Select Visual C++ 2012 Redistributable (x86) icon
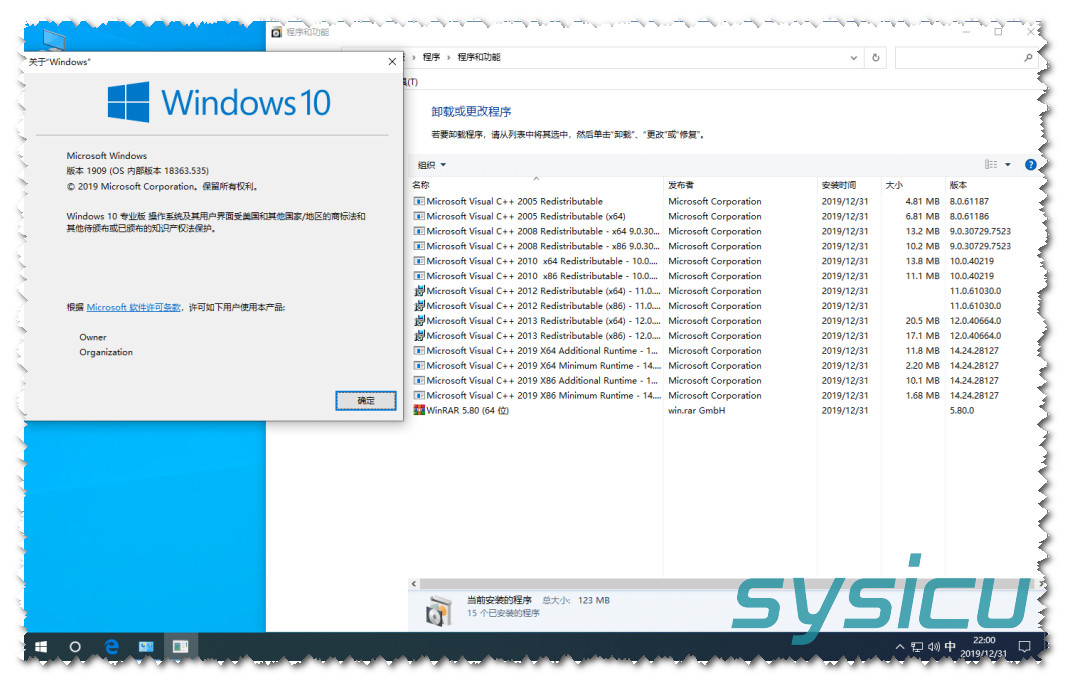This screenshot has width=1066, height=682. [419, 306]
